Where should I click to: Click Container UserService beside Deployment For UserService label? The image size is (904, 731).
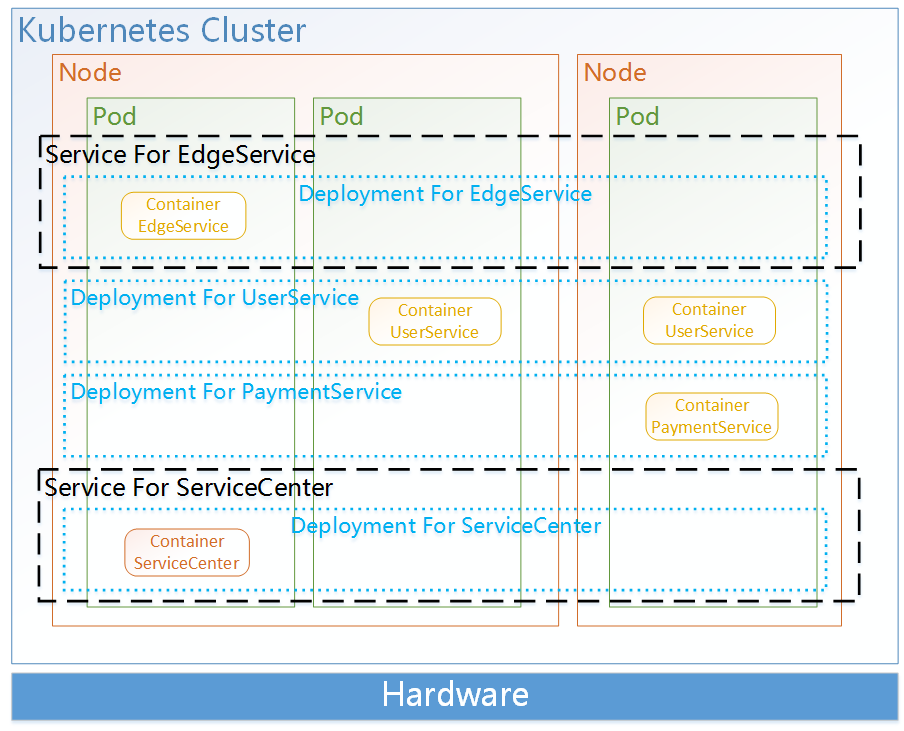point(434,322)
